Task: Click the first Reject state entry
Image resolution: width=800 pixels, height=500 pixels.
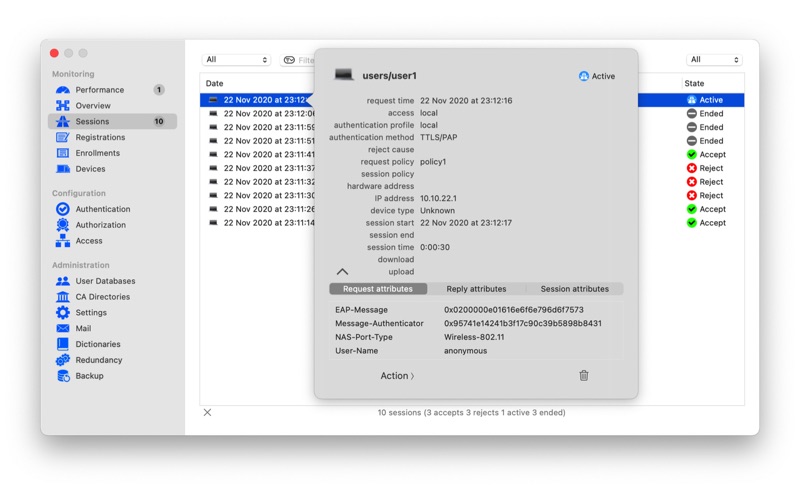Action: tap(705, 168)
